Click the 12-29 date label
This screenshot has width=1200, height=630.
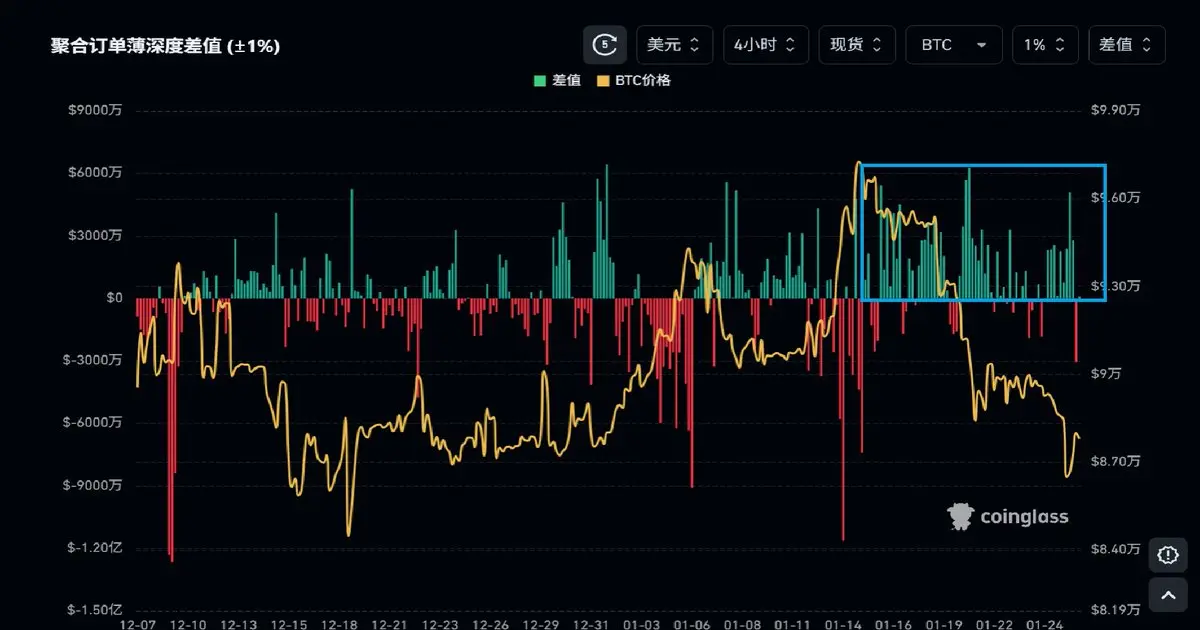tap(541, 624)
